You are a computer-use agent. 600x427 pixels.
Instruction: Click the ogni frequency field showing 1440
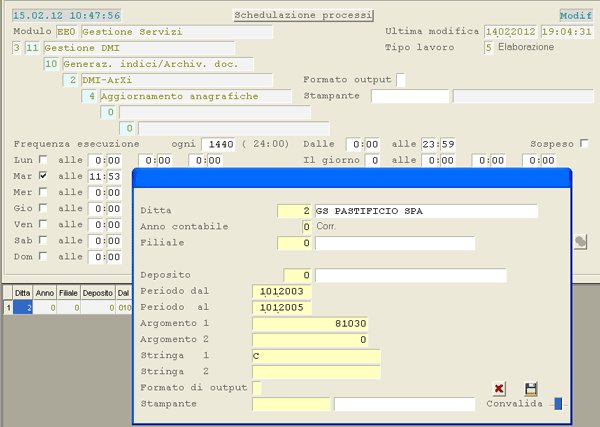click(x=216, y=144)
